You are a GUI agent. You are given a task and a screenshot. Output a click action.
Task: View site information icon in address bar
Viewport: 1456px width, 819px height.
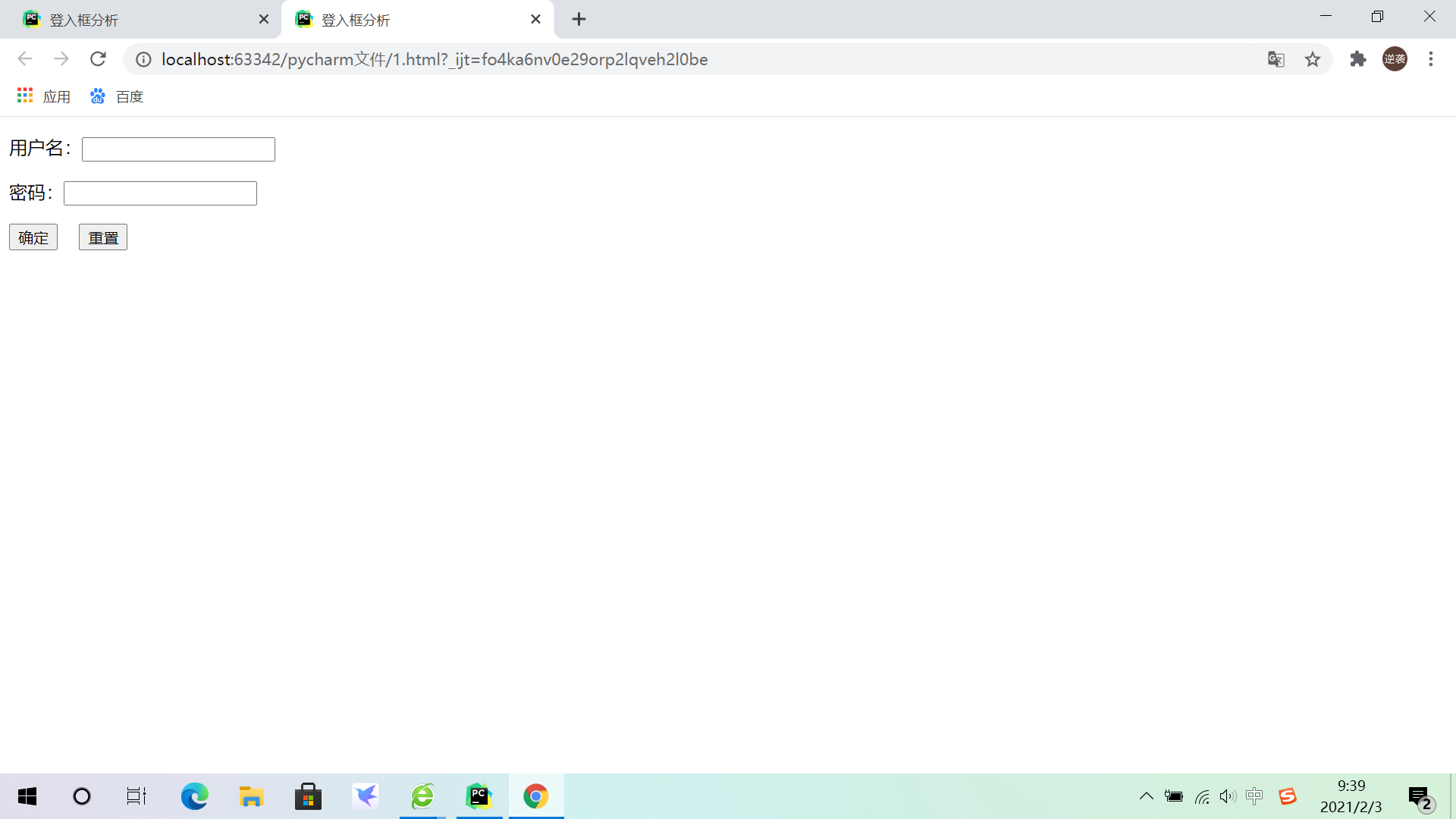click(x=143, y=59)
